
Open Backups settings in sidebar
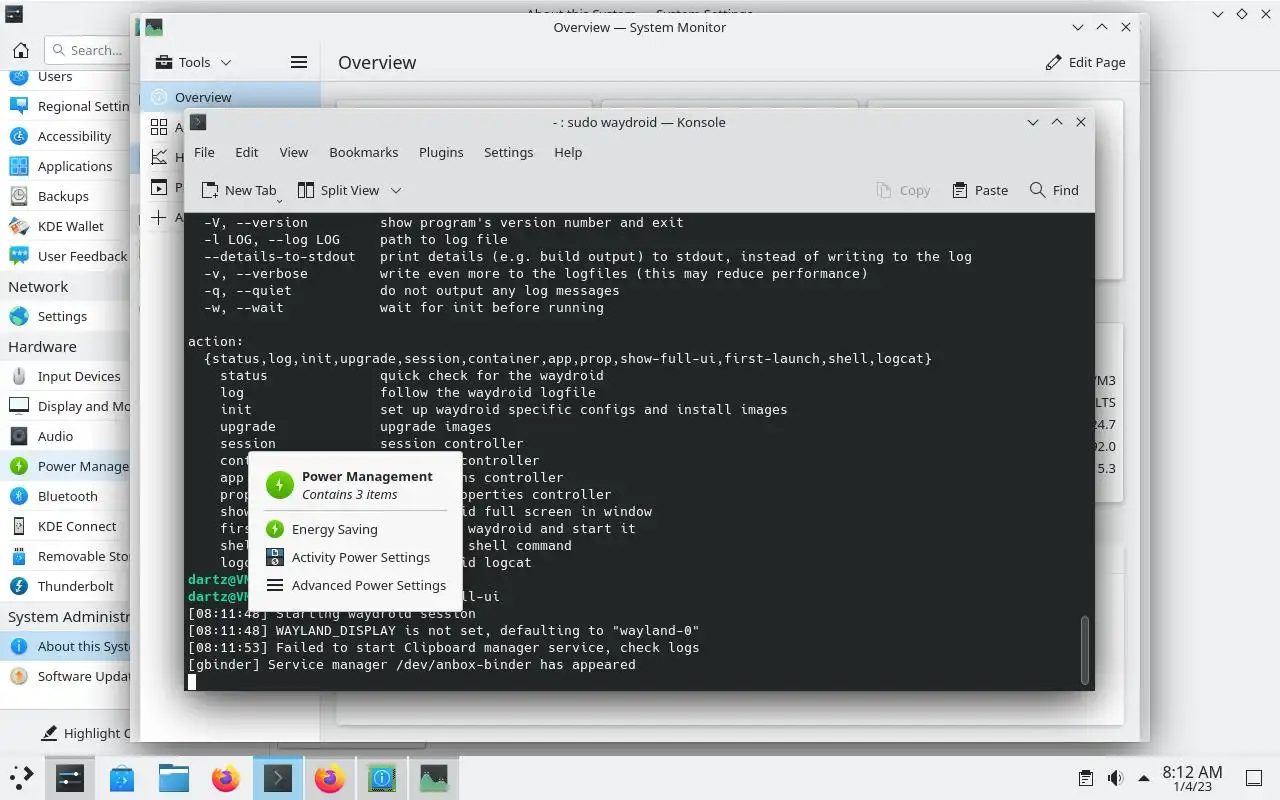coord(66,196)
